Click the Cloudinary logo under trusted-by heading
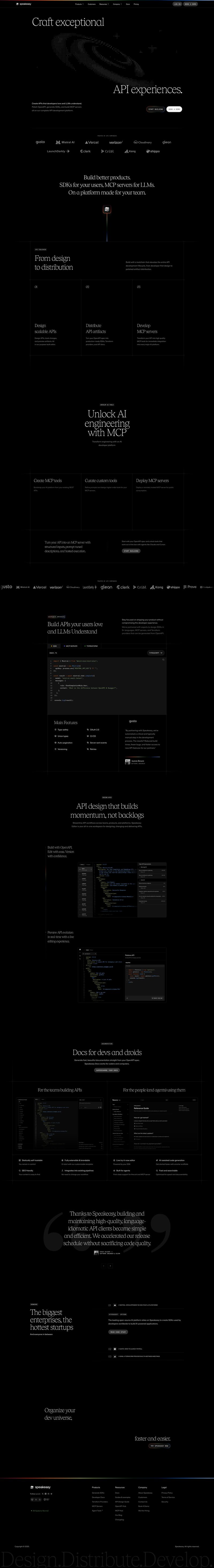This screenshot has height=1568, width=214. tap(142, 142)
